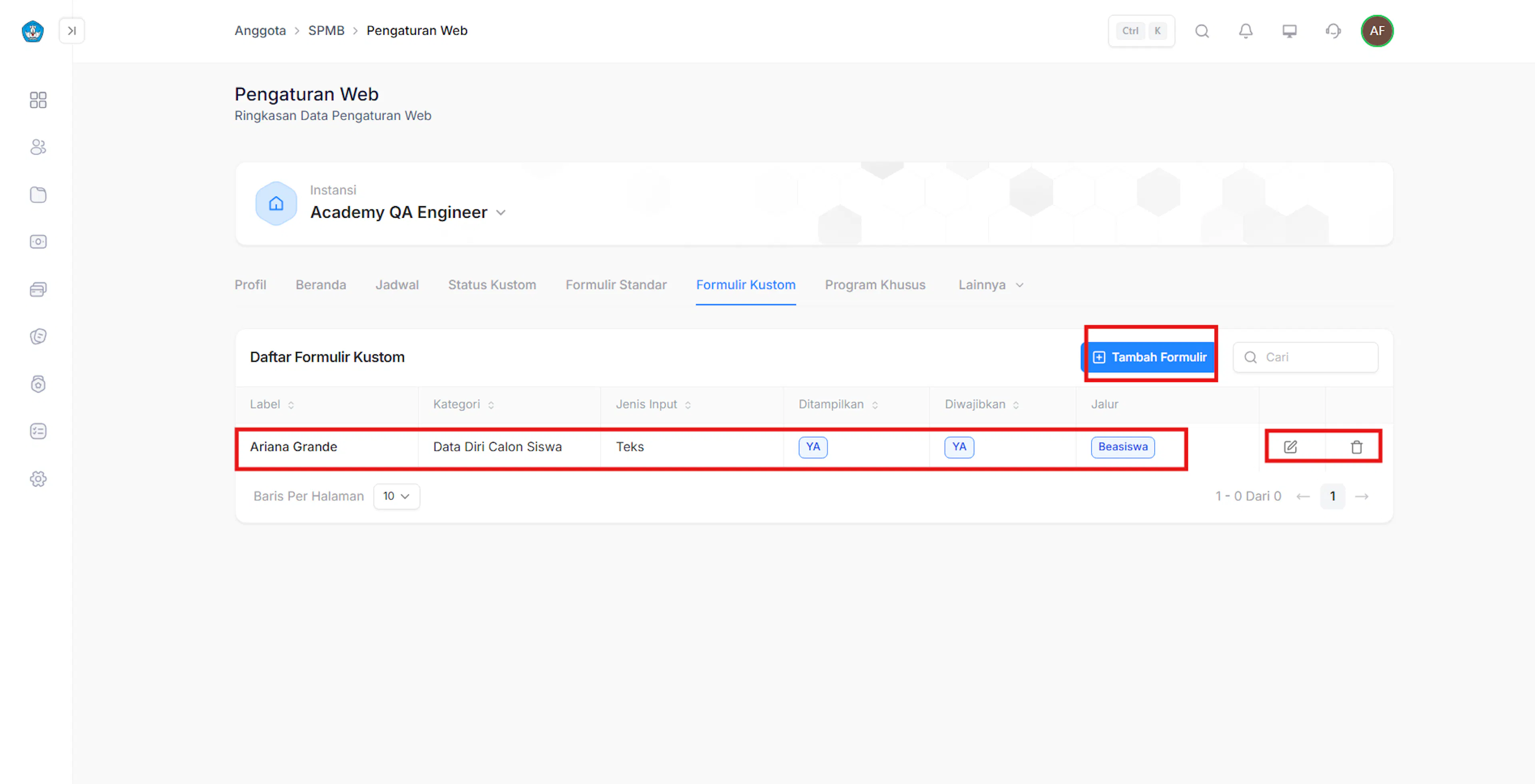
Task: Open the money/payment icon in sidebar
Action: [x=38, y=242]
